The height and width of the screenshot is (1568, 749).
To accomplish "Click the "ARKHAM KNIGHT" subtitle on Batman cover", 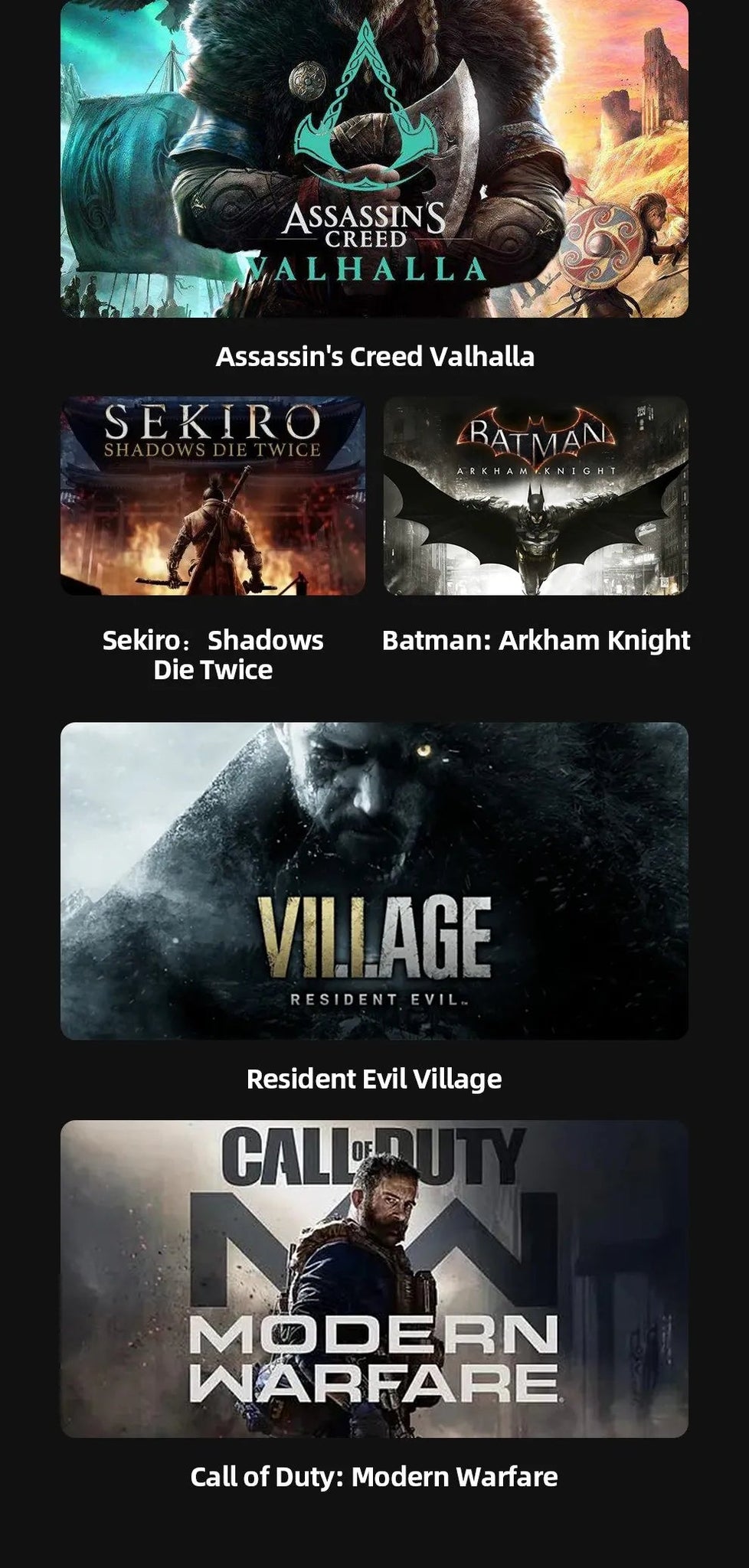I will tap(536, 470).
